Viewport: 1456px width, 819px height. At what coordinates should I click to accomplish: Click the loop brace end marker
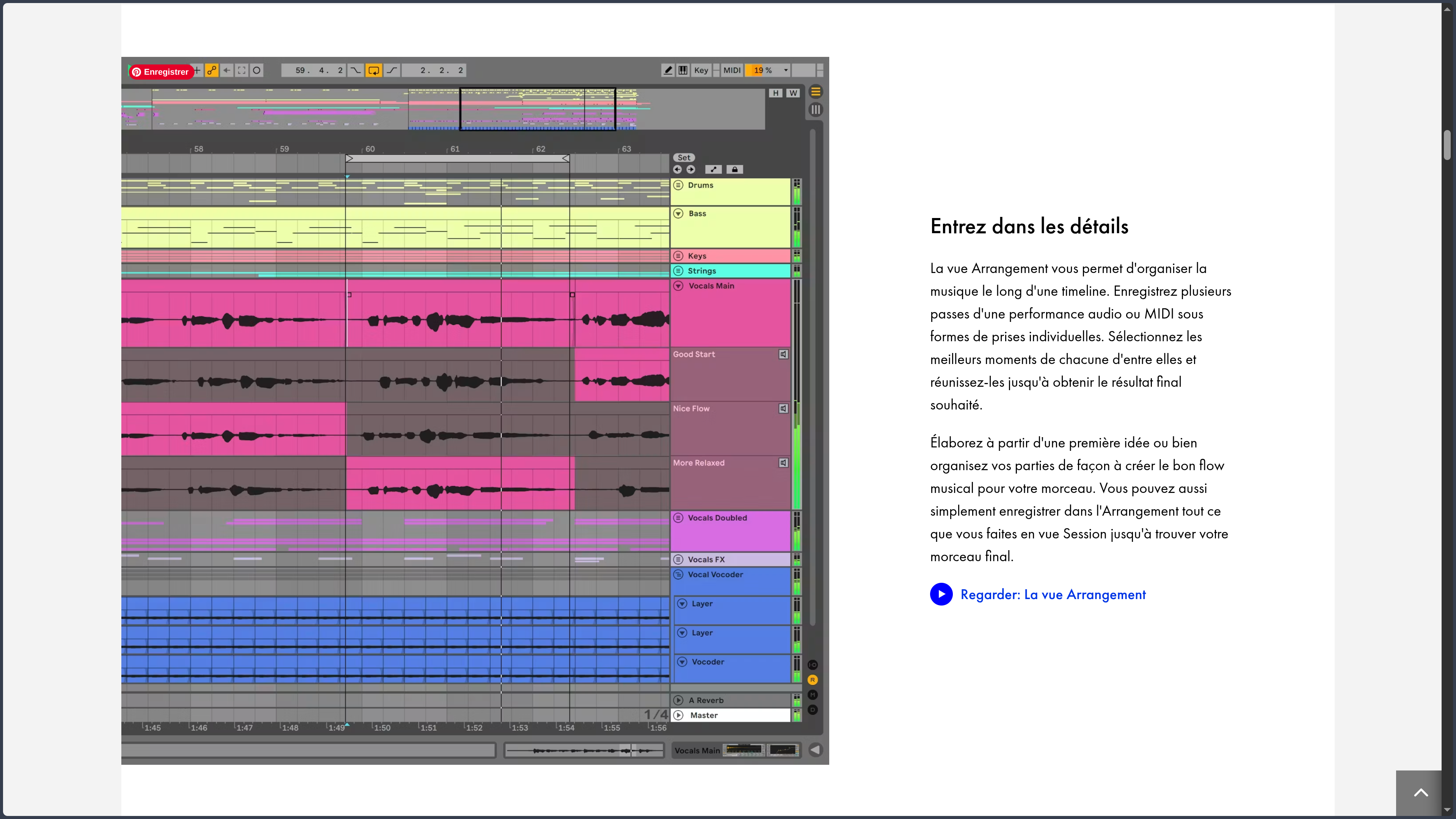pos(566,159)
